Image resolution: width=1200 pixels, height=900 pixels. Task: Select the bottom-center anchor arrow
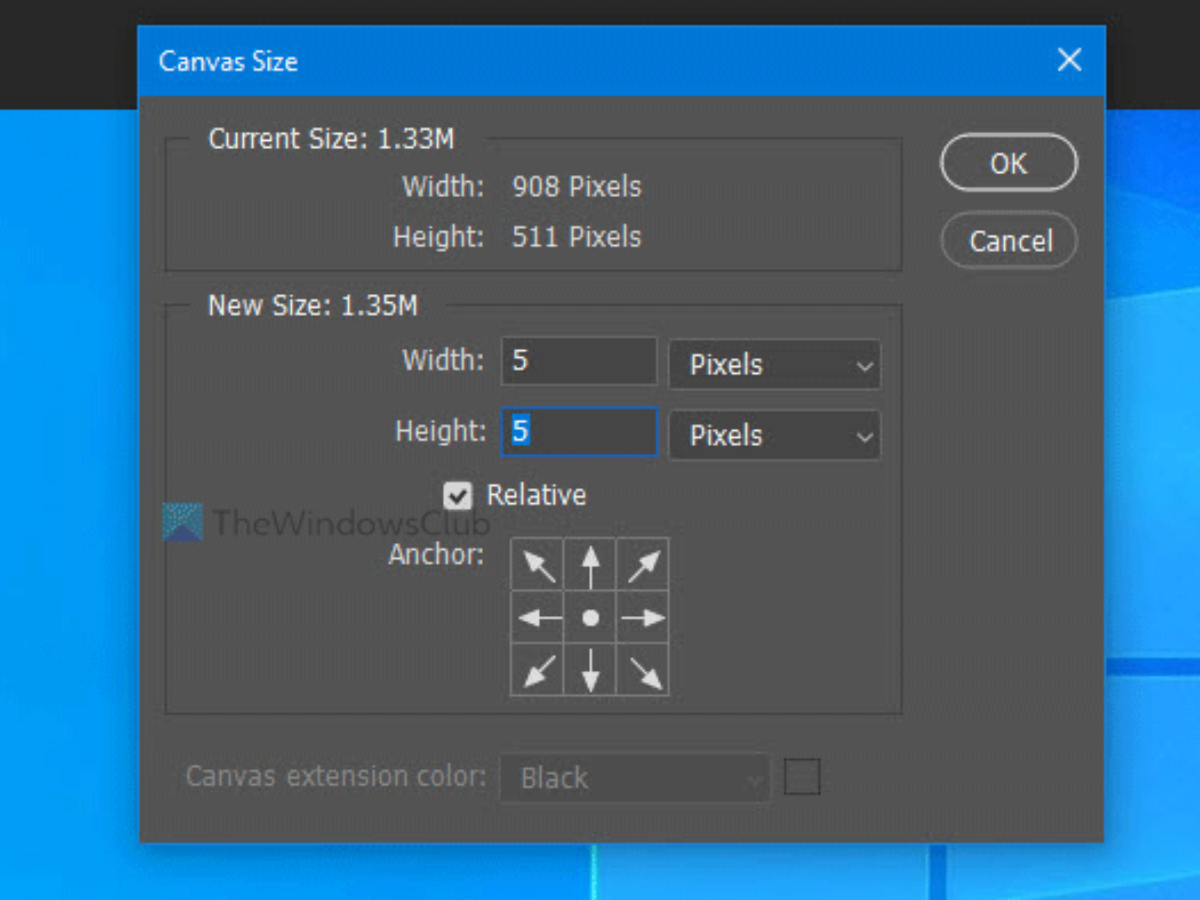tap(591, 670)
